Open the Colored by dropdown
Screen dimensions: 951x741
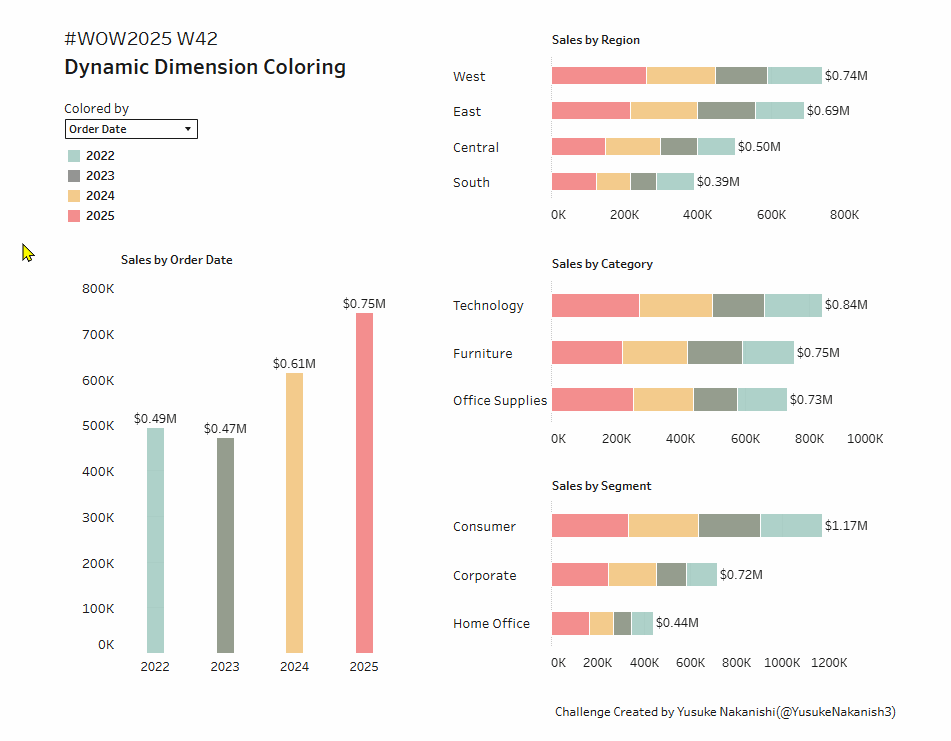coord(130,129)
